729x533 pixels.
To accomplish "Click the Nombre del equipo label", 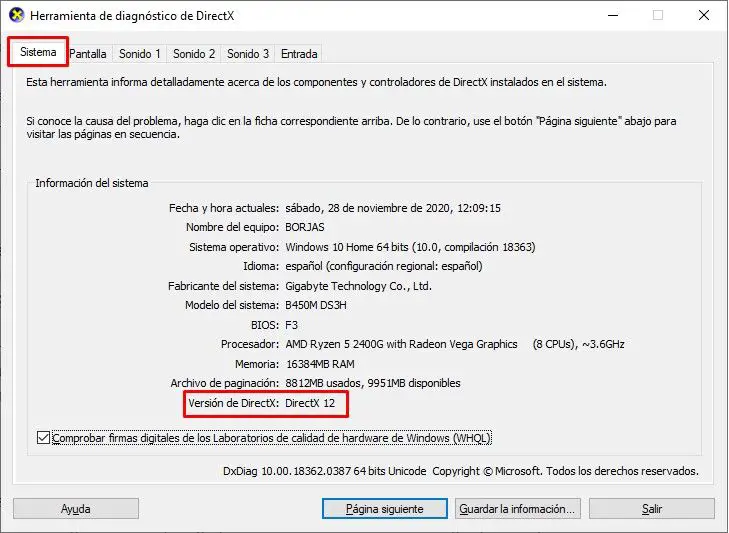I will [232, 227].
